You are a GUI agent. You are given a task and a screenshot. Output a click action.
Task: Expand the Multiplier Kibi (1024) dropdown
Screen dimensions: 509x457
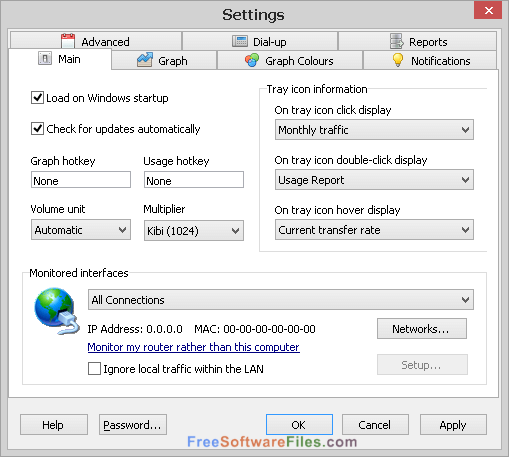point(194,230)
